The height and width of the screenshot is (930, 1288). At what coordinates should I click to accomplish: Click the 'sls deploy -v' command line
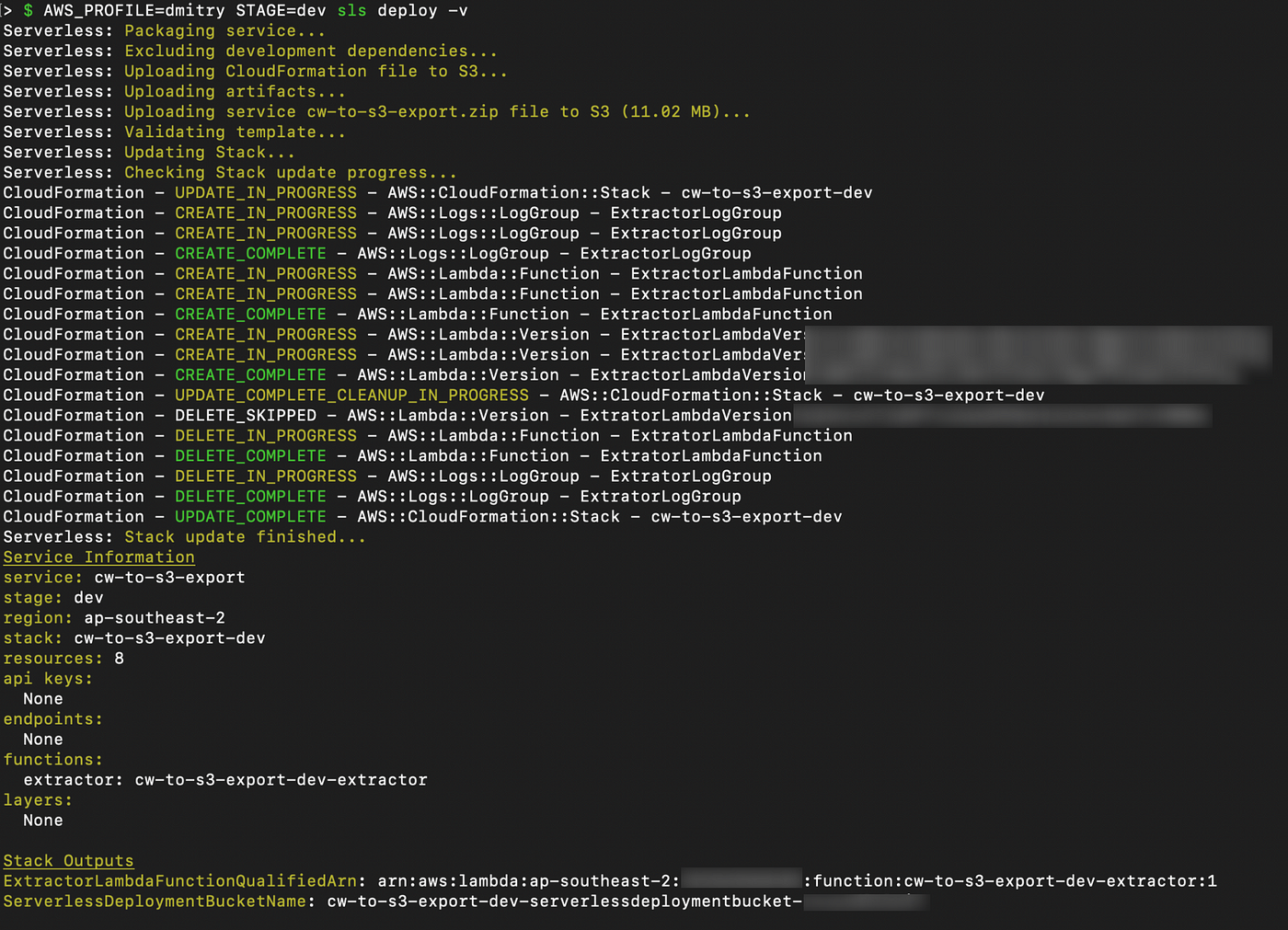(235, 11)
